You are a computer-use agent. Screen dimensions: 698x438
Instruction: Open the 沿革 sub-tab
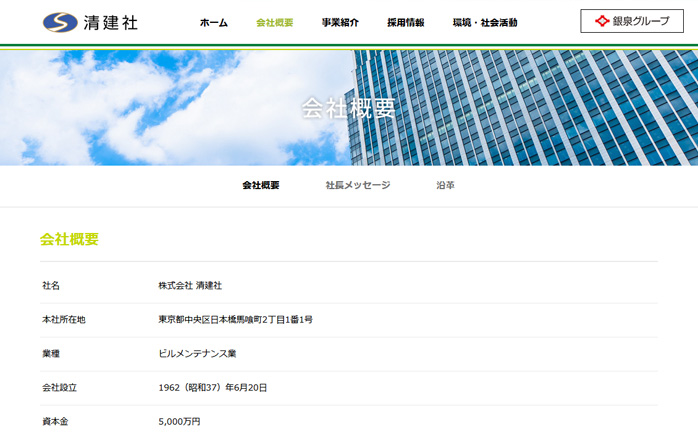(x=445, y=185)
